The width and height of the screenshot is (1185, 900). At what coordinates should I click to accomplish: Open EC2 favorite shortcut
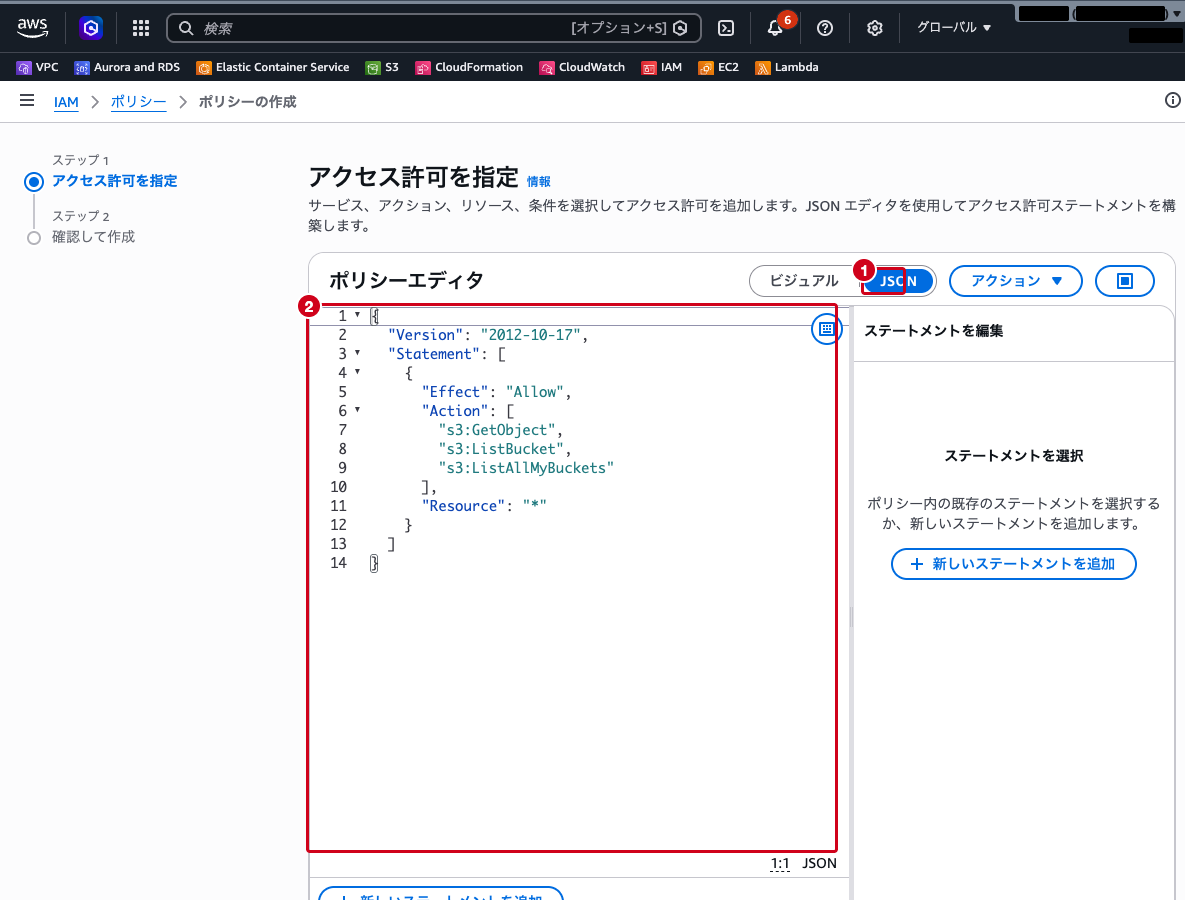718,67
